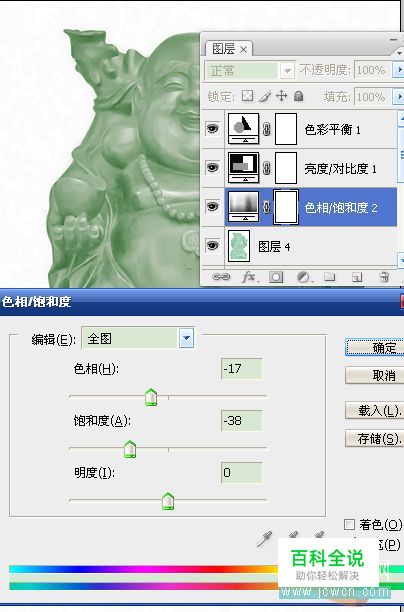
Task: Select the 色彩平衡 1 layer name
Action: click(332, 129)
